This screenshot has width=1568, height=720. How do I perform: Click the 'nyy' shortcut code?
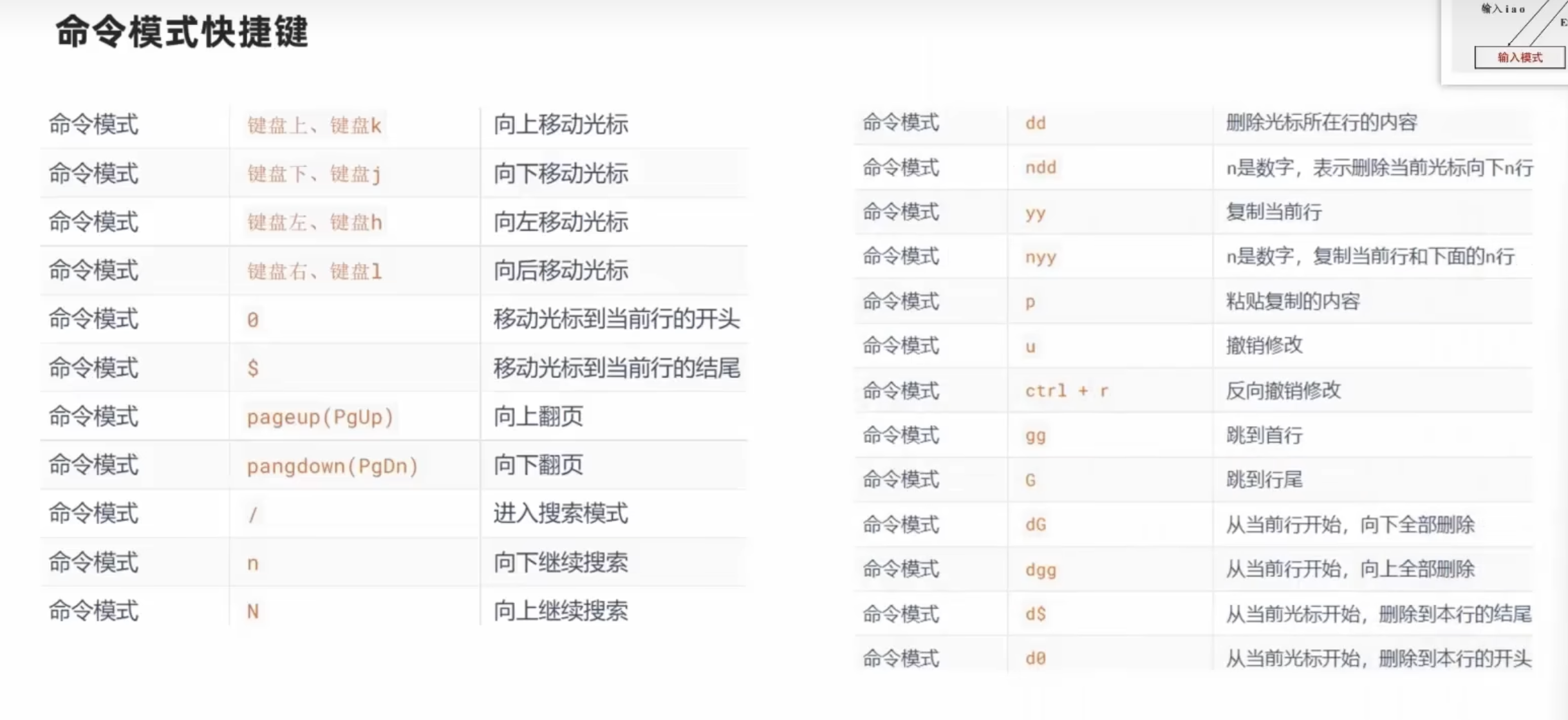click(x=1040, y=257)
